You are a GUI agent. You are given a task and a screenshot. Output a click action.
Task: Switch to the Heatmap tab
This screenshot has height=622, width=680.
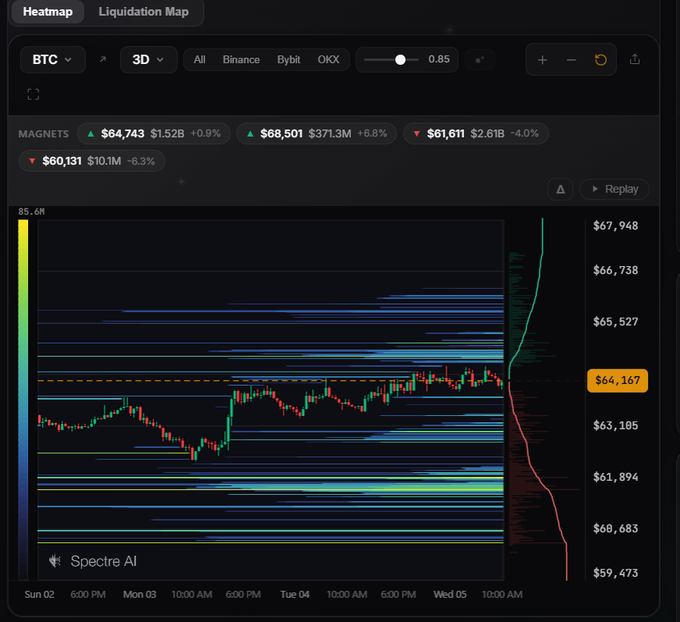(48, 12)
